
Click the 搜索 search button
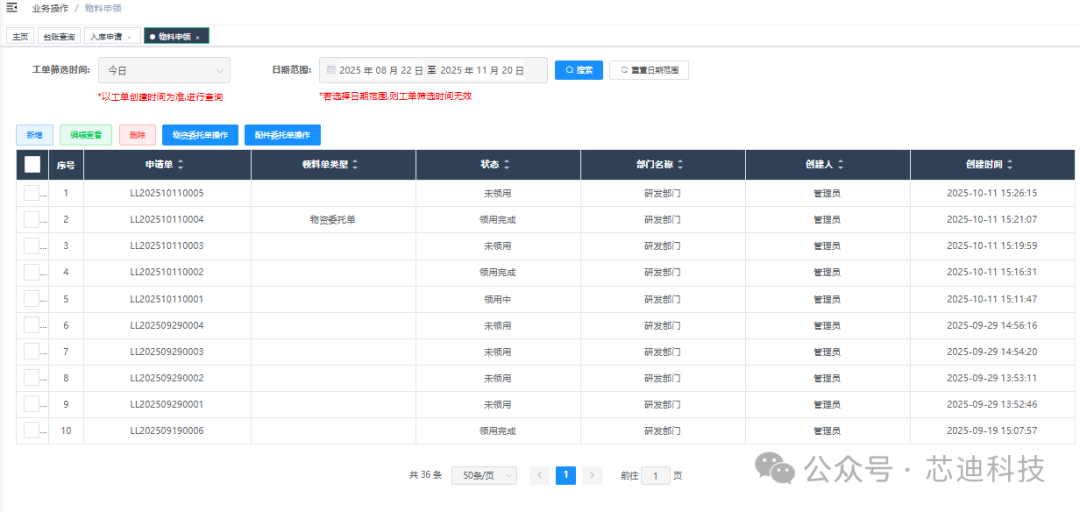coord(579,70)
